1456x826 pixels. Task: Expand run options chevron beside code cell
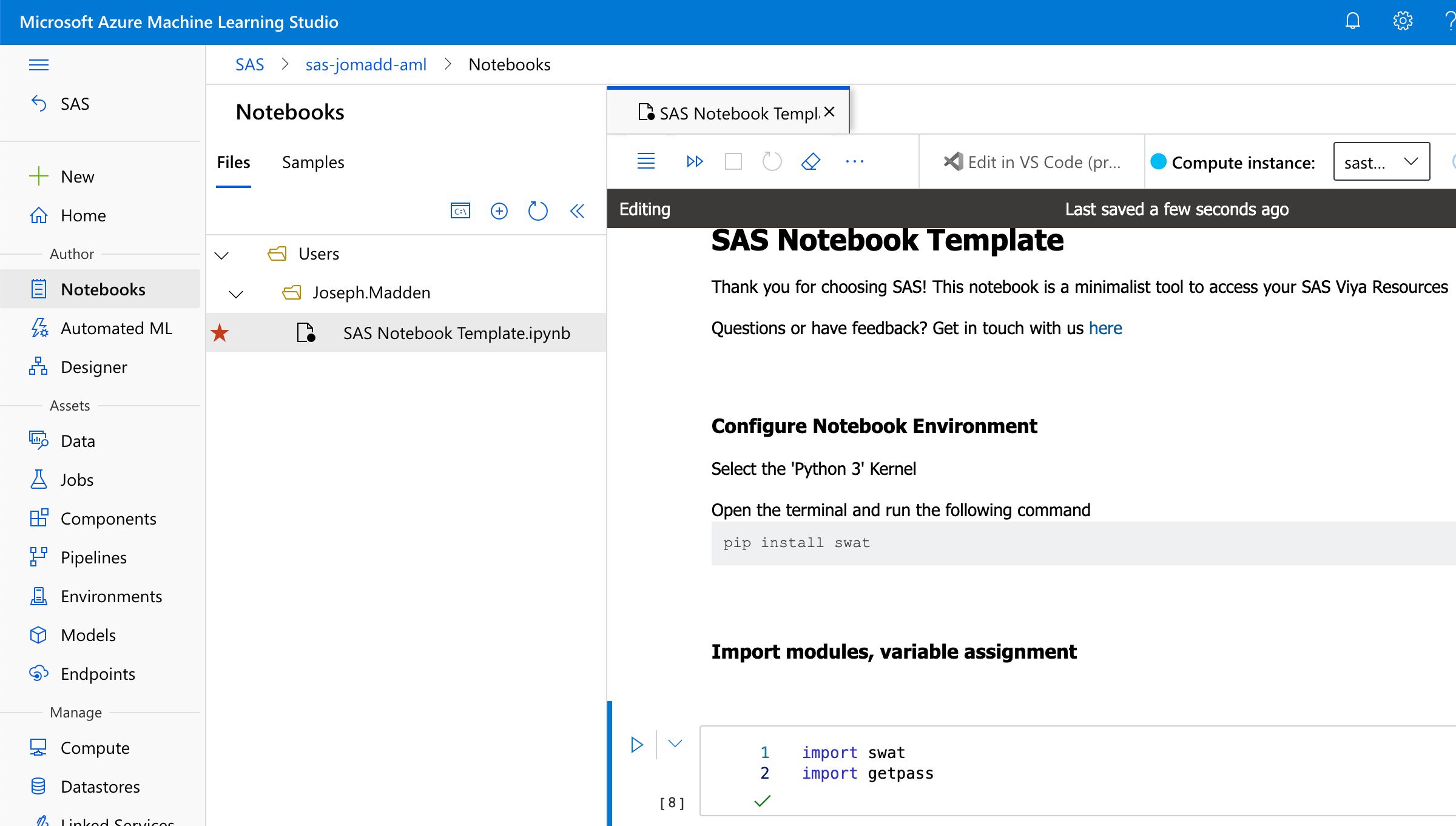pyautogui.click(x=675, y=743)
